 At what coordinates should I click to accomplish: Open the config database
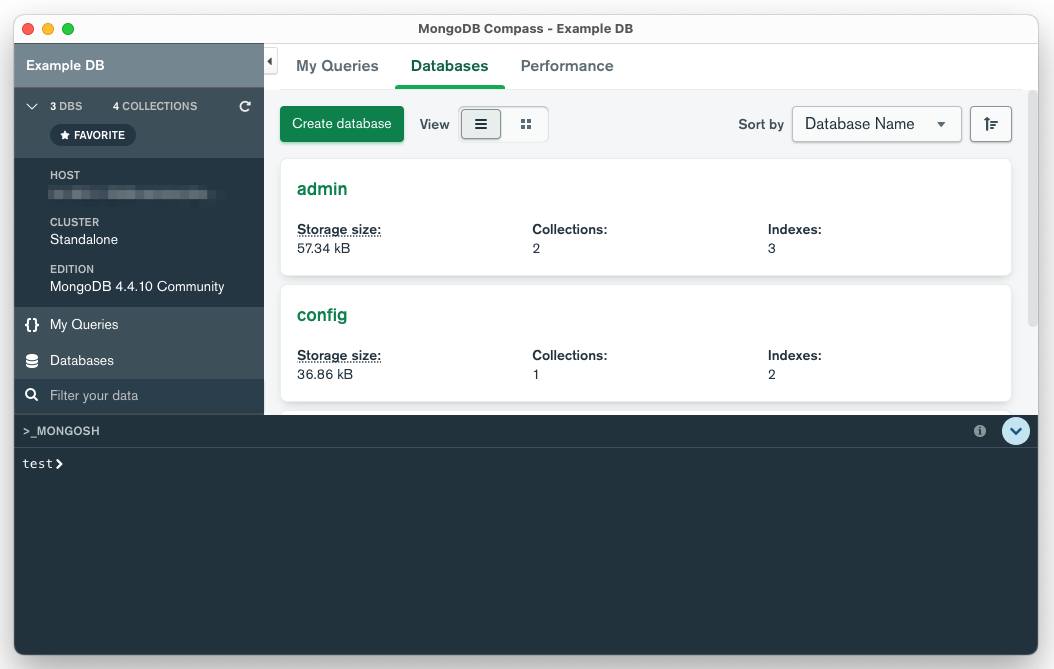pyautogui.click(x=322, y=315)
